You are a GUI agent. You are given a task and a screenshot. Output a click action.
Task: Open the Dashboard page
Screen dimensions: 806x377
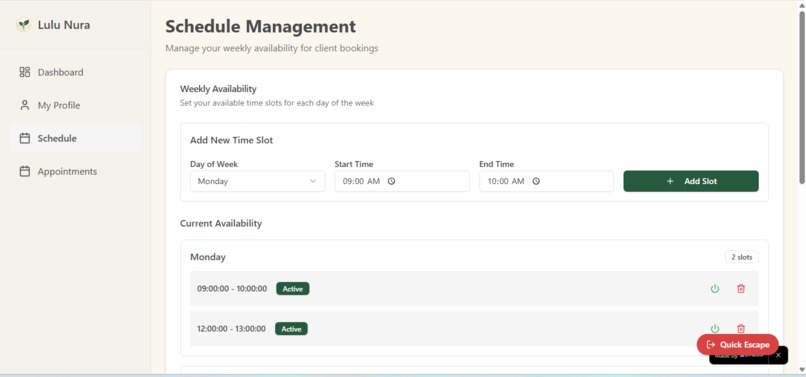point(75,72)
